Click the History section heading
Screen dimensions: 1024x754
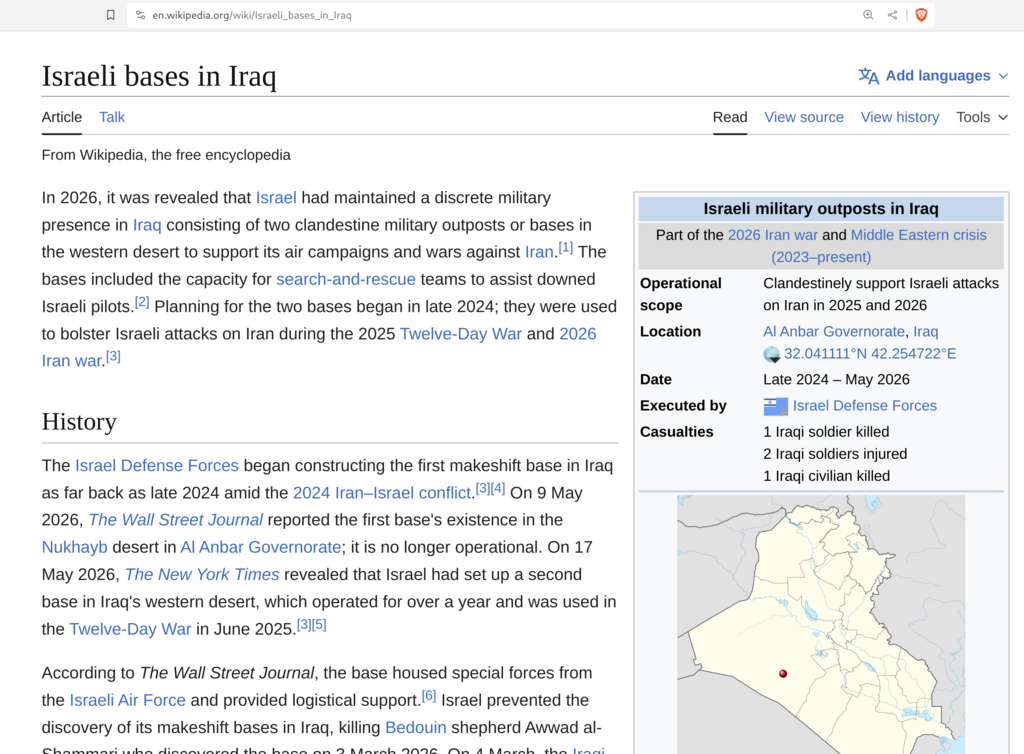click(79, 422)
